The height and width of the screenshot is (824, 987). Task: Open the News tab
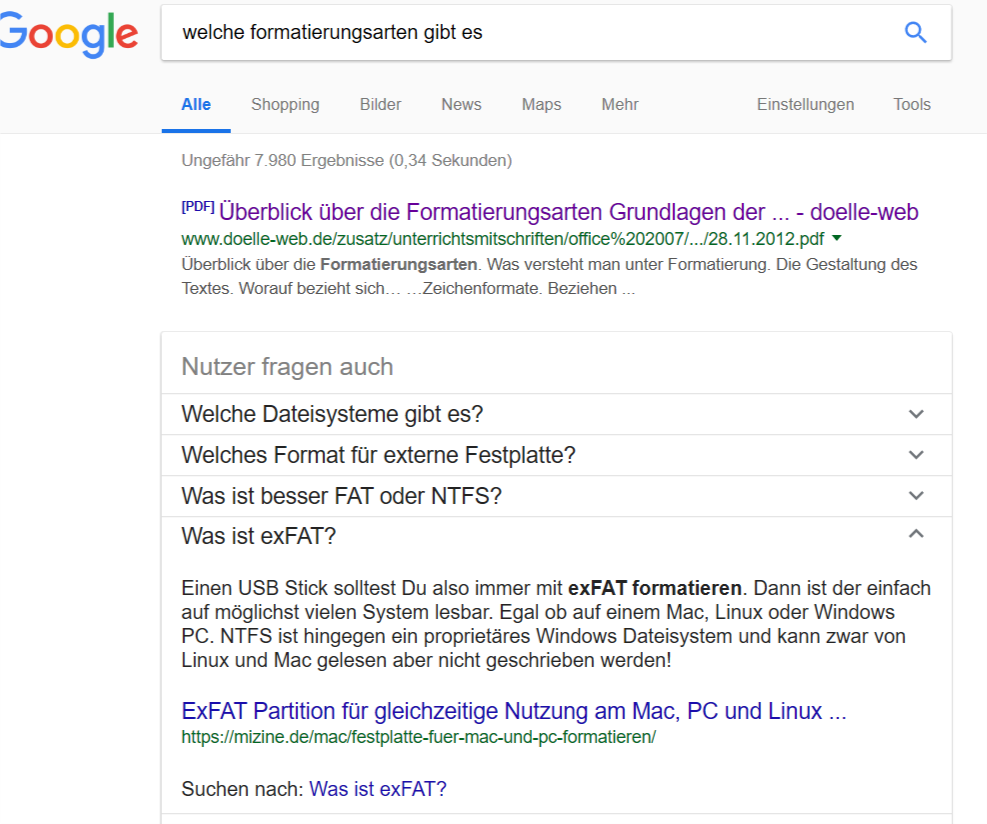[461, 104]
